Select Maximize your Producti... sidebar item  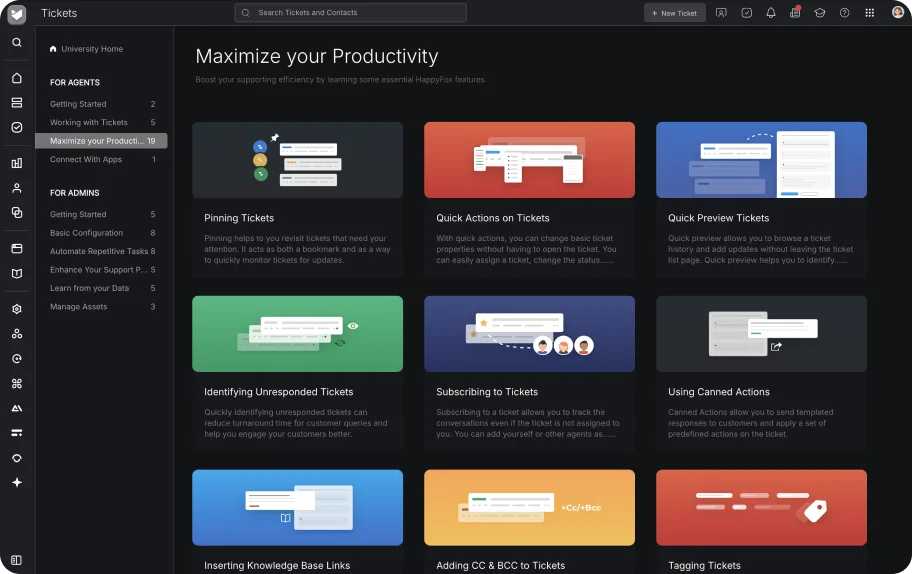tap(101, 141)
